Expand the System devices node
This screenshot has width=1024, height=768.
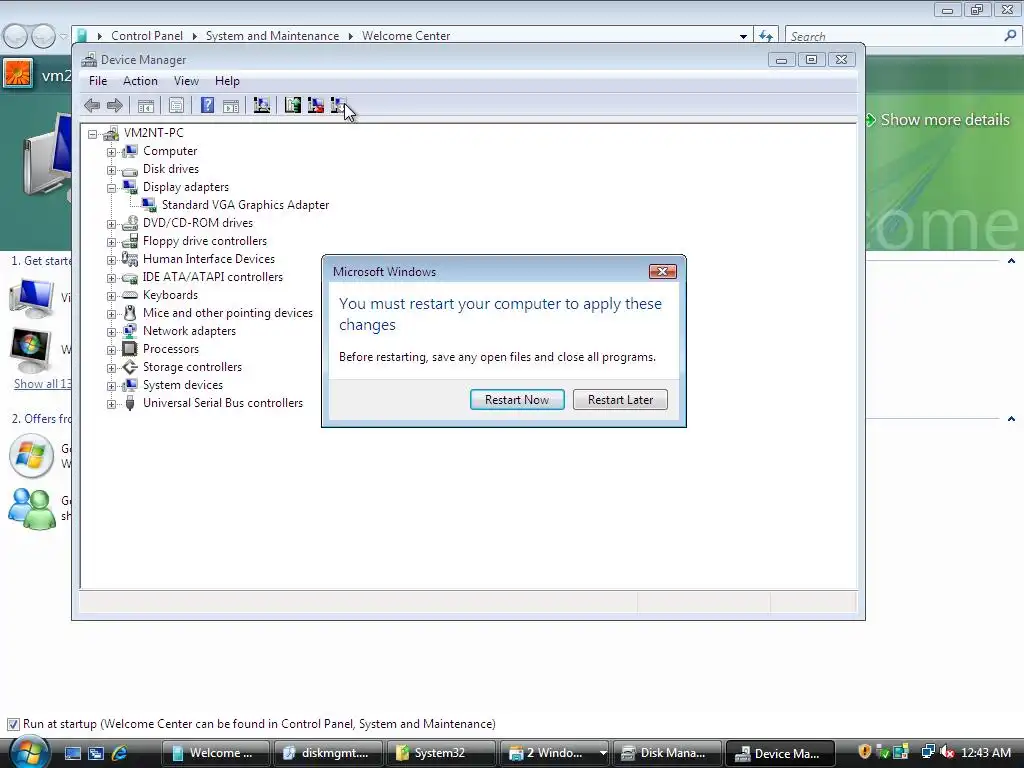pyautogui.click(x=112, y=386)
